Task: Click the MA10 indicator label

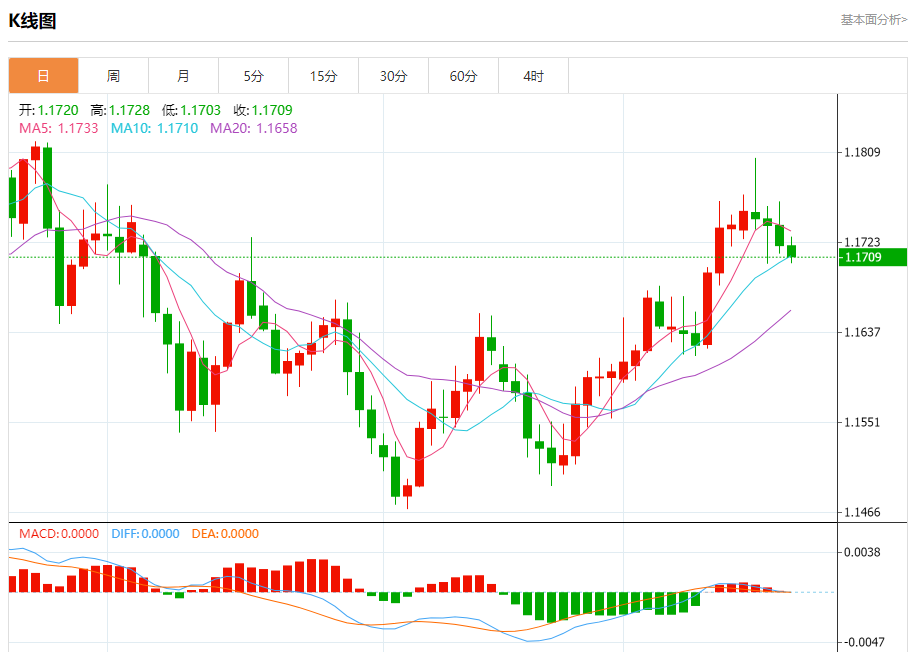Action: 154,128
